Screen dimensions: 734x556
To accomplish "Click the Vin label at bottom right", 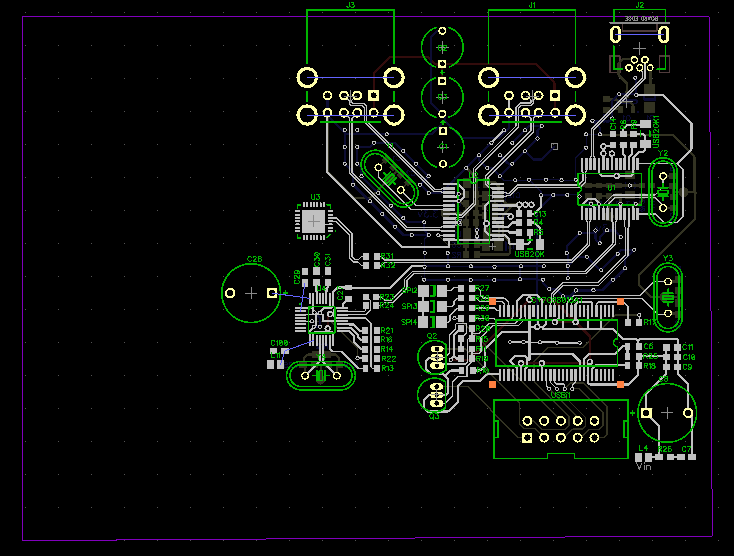I will click(644, 465).
